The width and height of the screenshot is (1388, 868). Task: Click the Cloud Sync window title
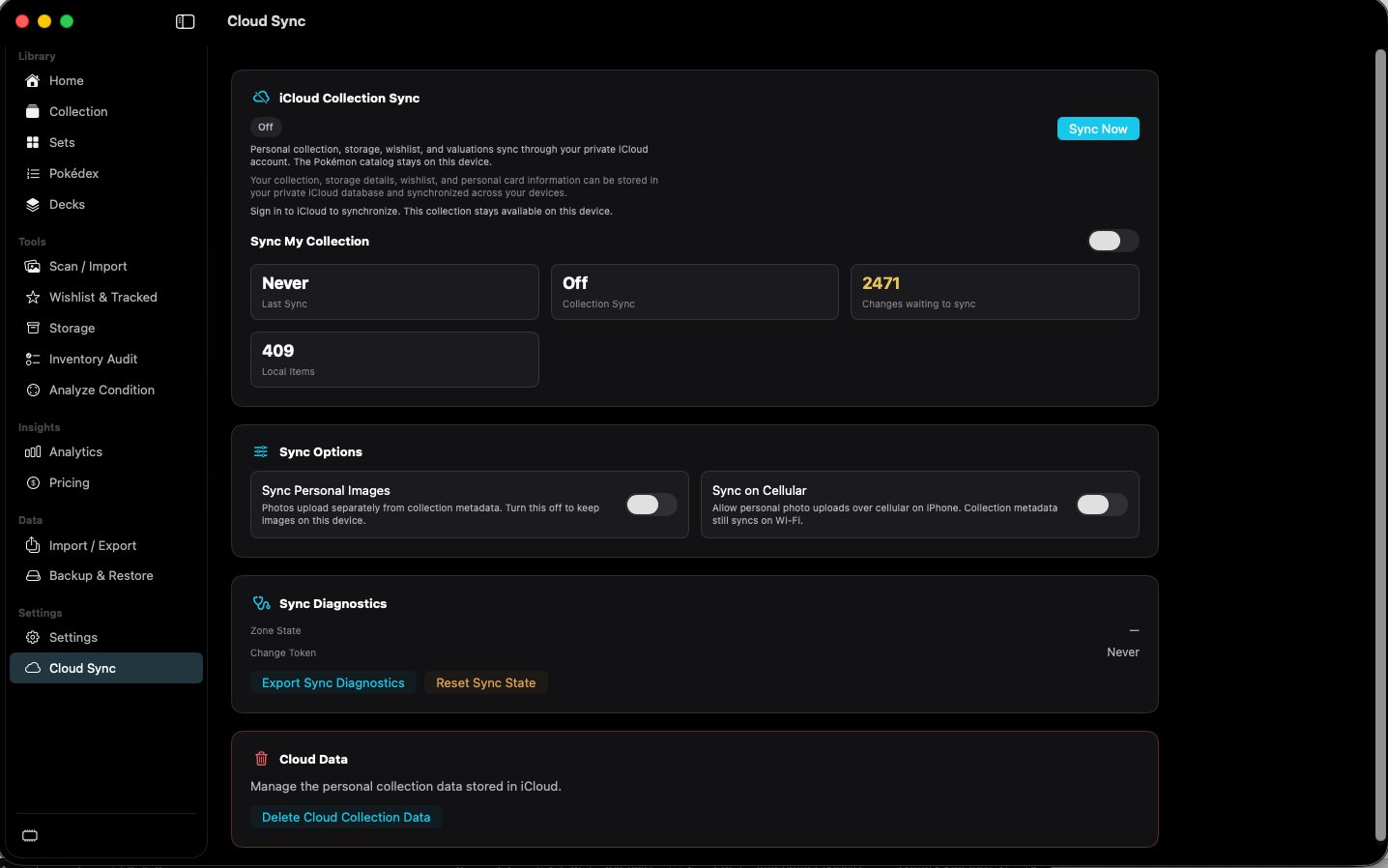[266, 21]
